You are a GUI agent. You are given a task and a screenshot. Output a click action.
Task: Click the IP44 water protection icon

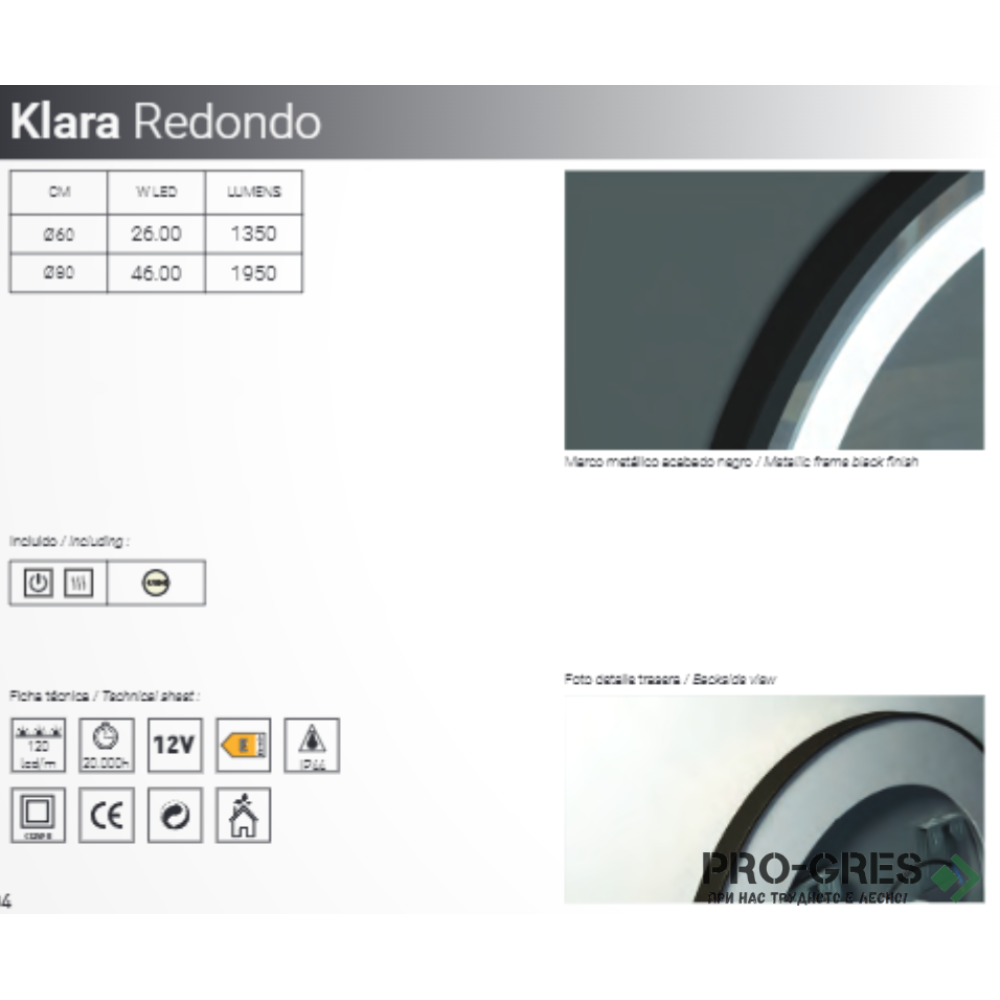click(x=311, y=745)
